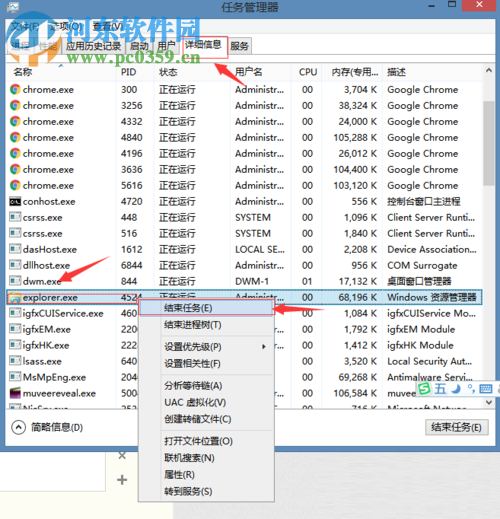Screen dimensions: 500x519
Task: Choose 联机搜索(N) from the context menu
Action: point(206,458)
